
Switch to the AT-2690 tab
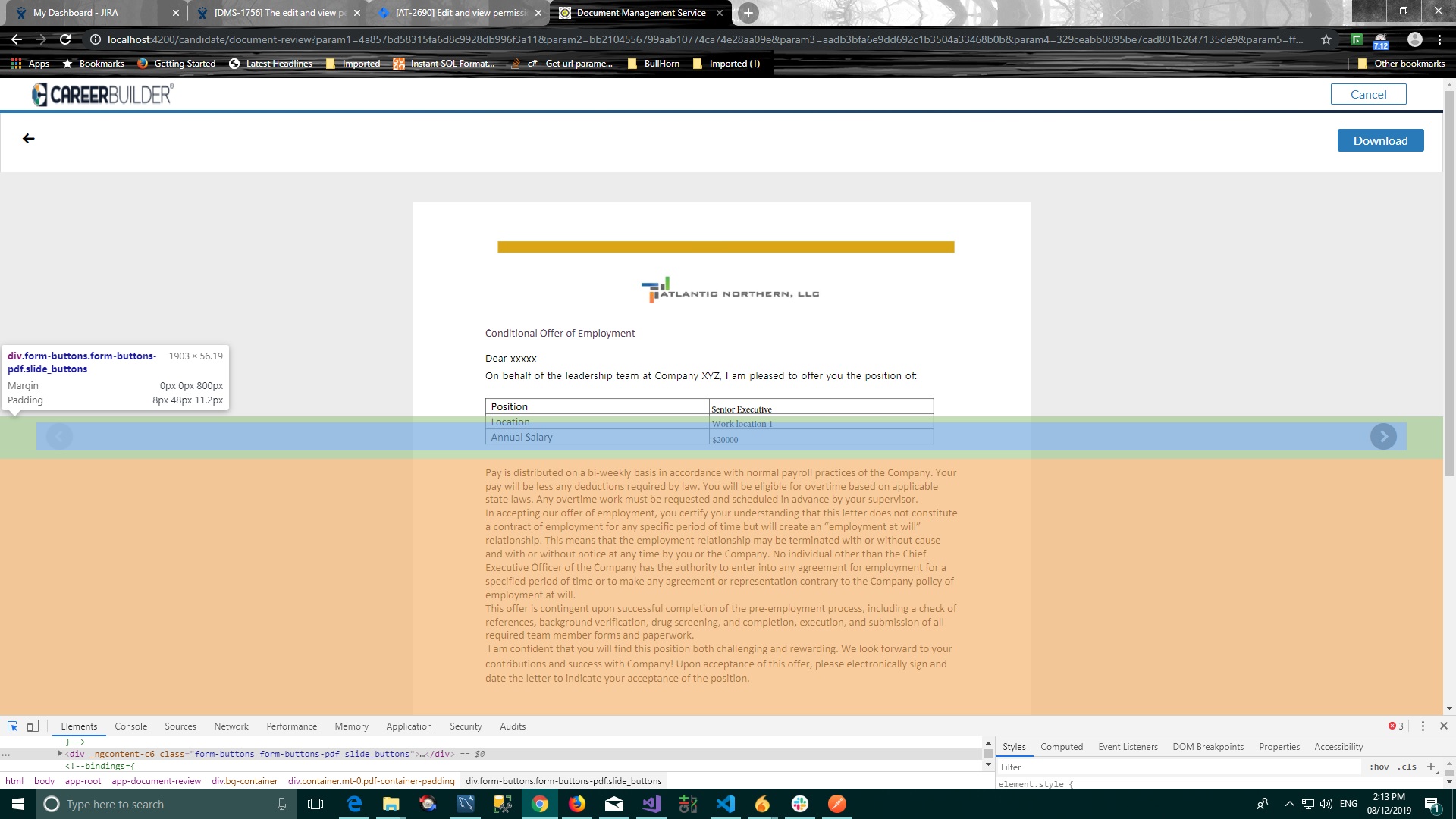click(x=460, y=13)
